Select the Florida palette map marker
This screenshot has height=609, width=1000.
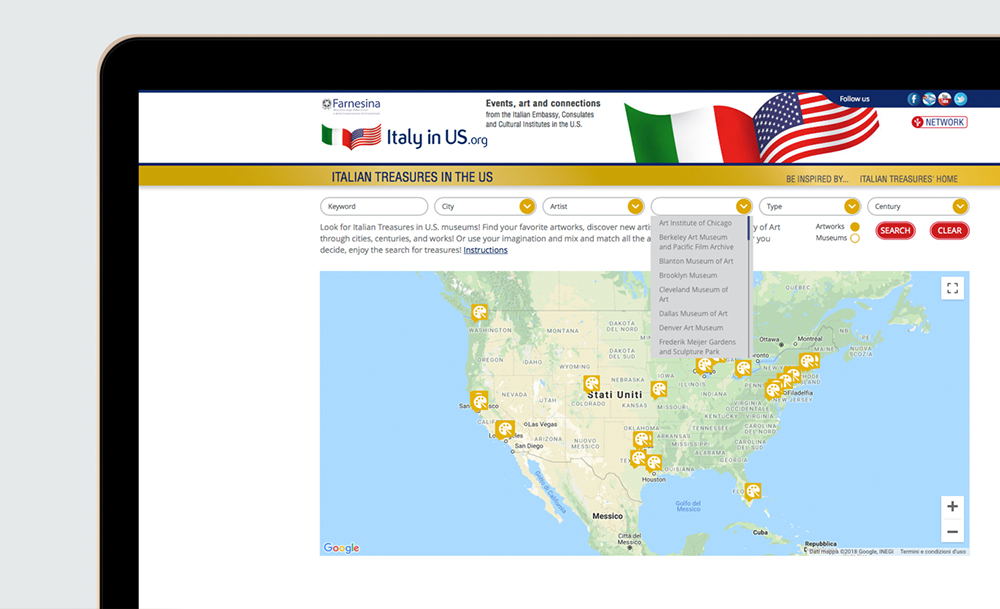pyautogui.click(x=753, y=491)
